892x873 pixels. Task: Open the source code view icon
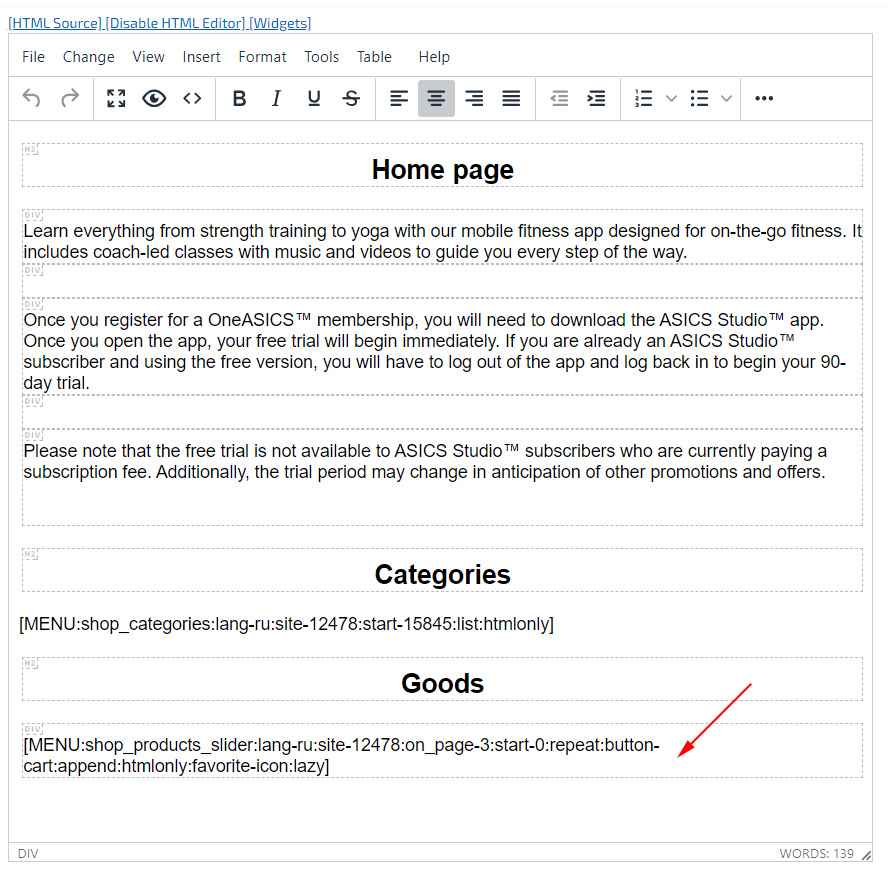coord(192,98)
